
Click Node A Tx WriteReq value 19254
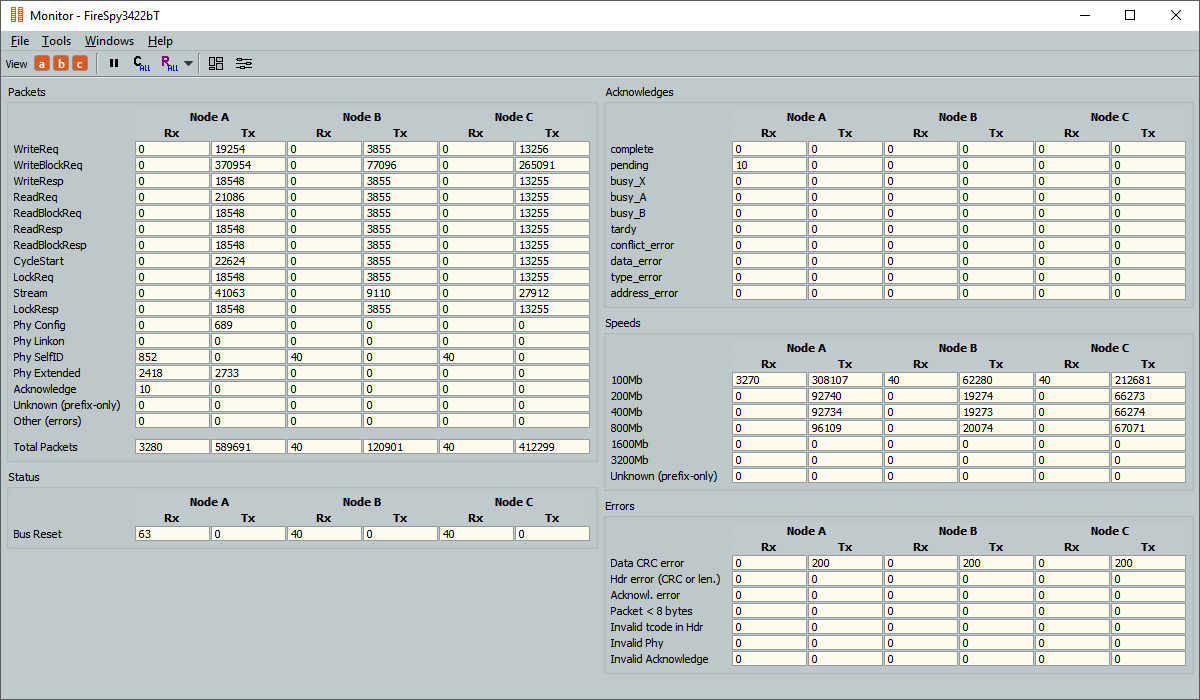(248, 149)
